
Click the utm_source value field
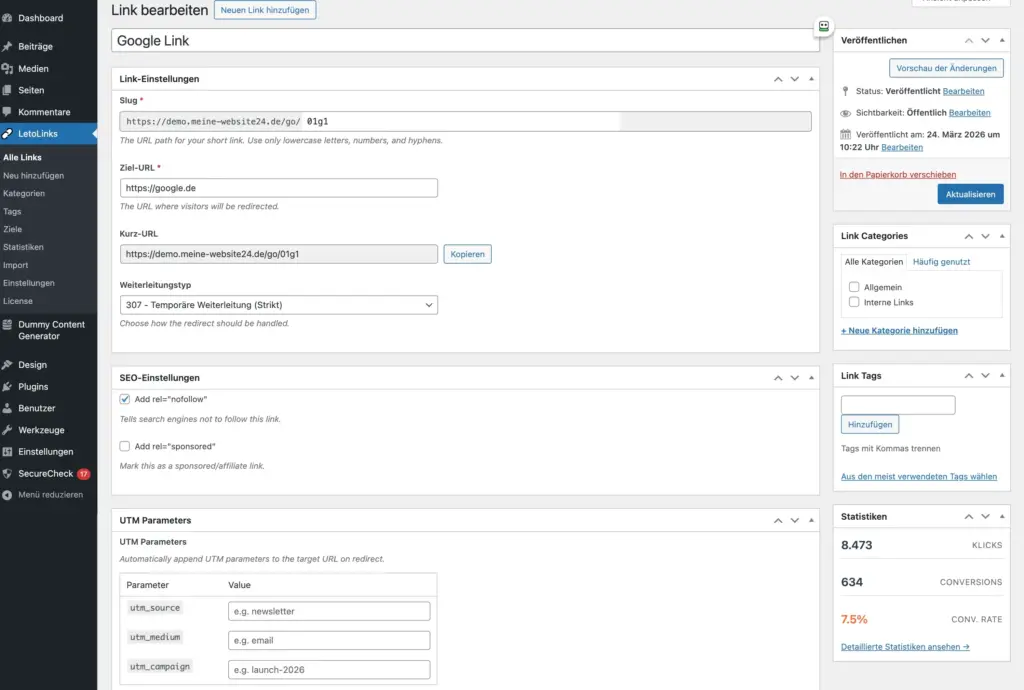coord(329,611)
